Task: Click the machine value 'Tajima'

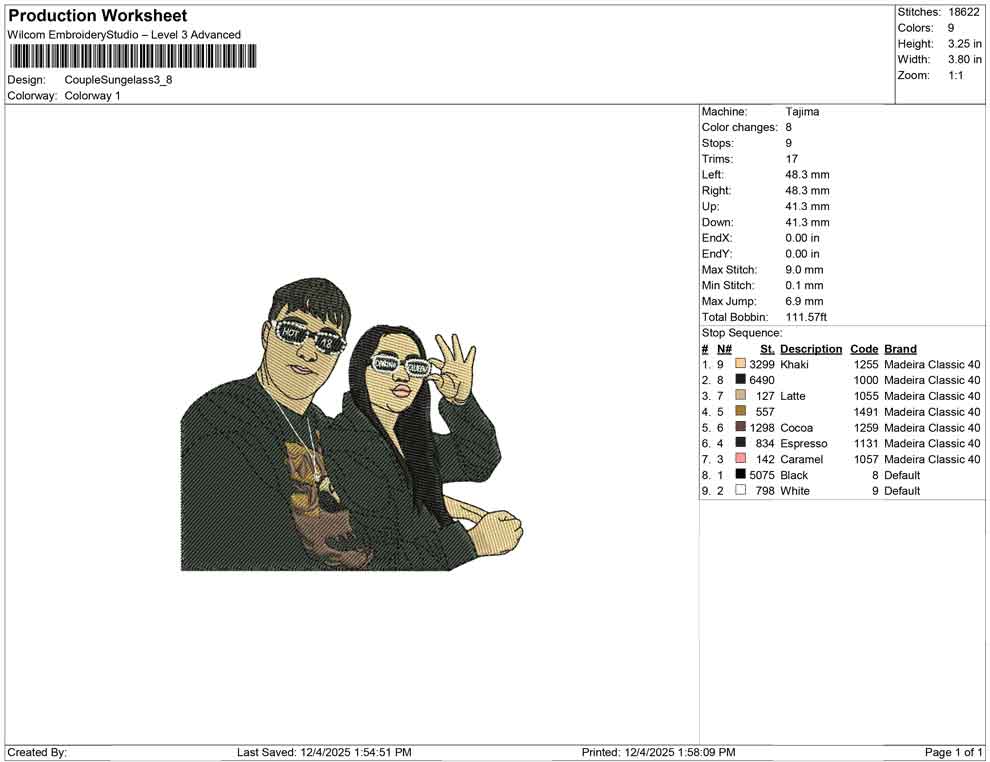Action: (x=802, y=112)
